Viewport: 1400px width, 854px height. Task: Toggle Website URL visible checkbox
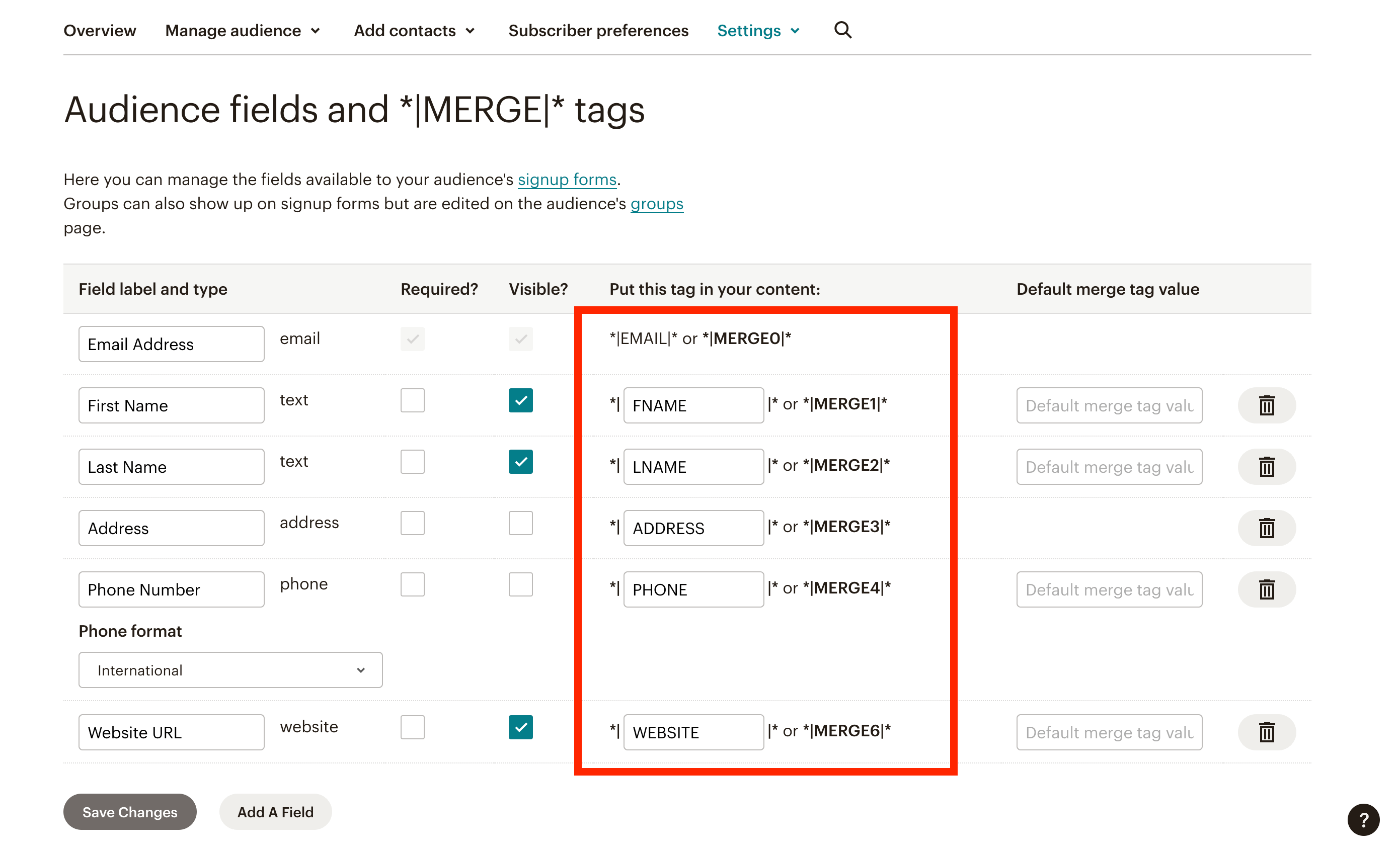click(x=520, y=727)
